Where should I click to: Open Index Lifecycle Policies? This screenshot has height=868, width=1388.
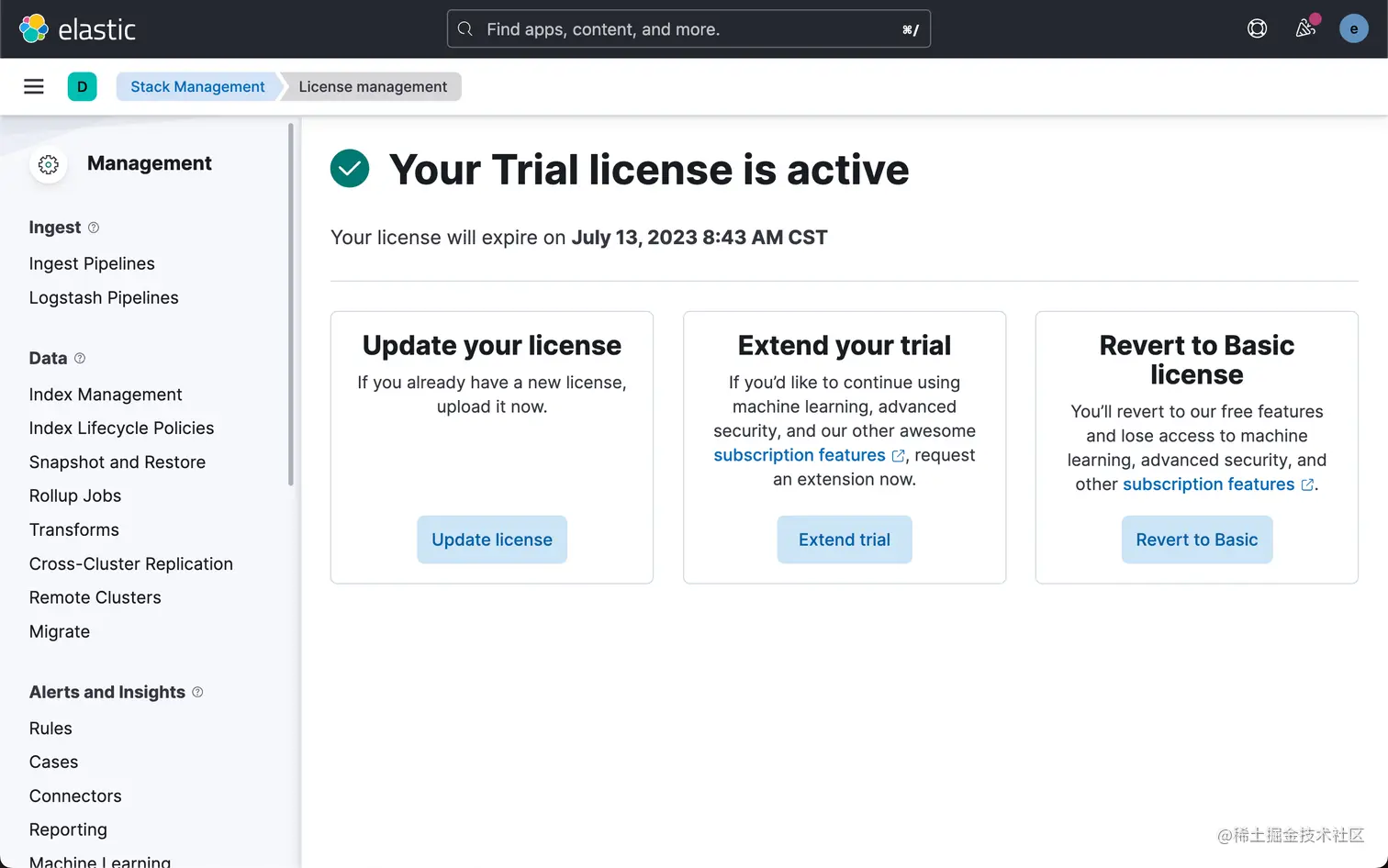(121, 428)
